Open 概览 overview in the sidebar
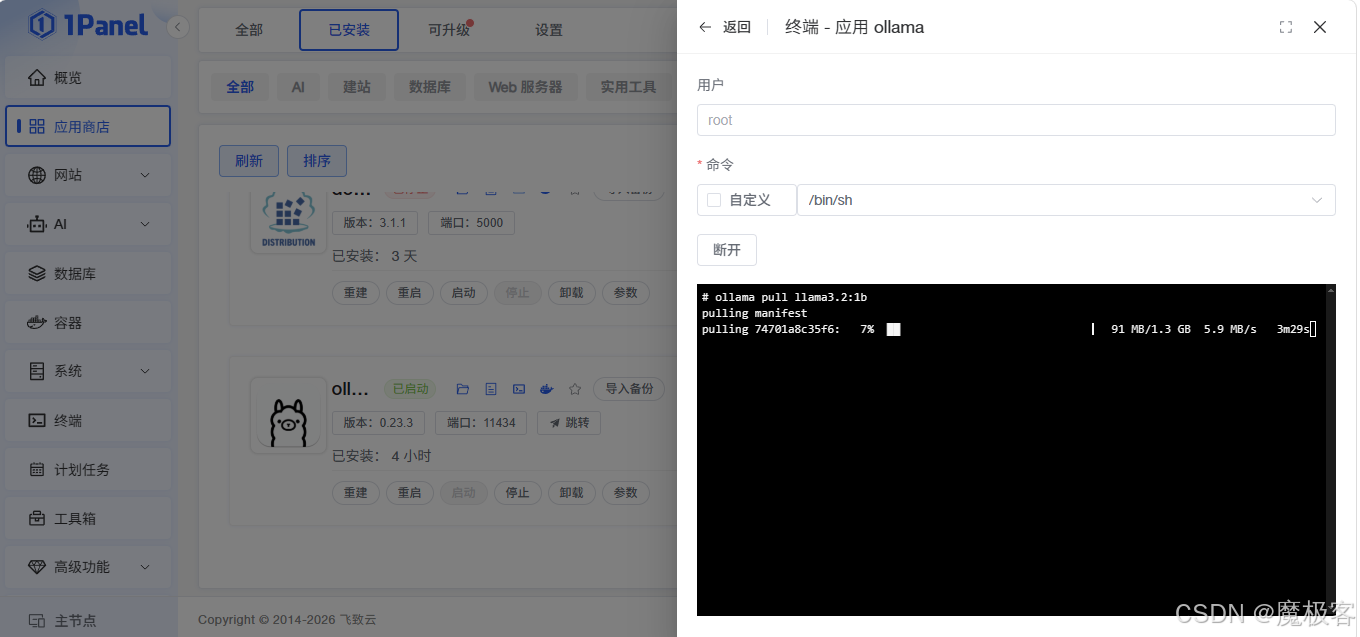Screen dimensions: 1360x637 point(88,78)
